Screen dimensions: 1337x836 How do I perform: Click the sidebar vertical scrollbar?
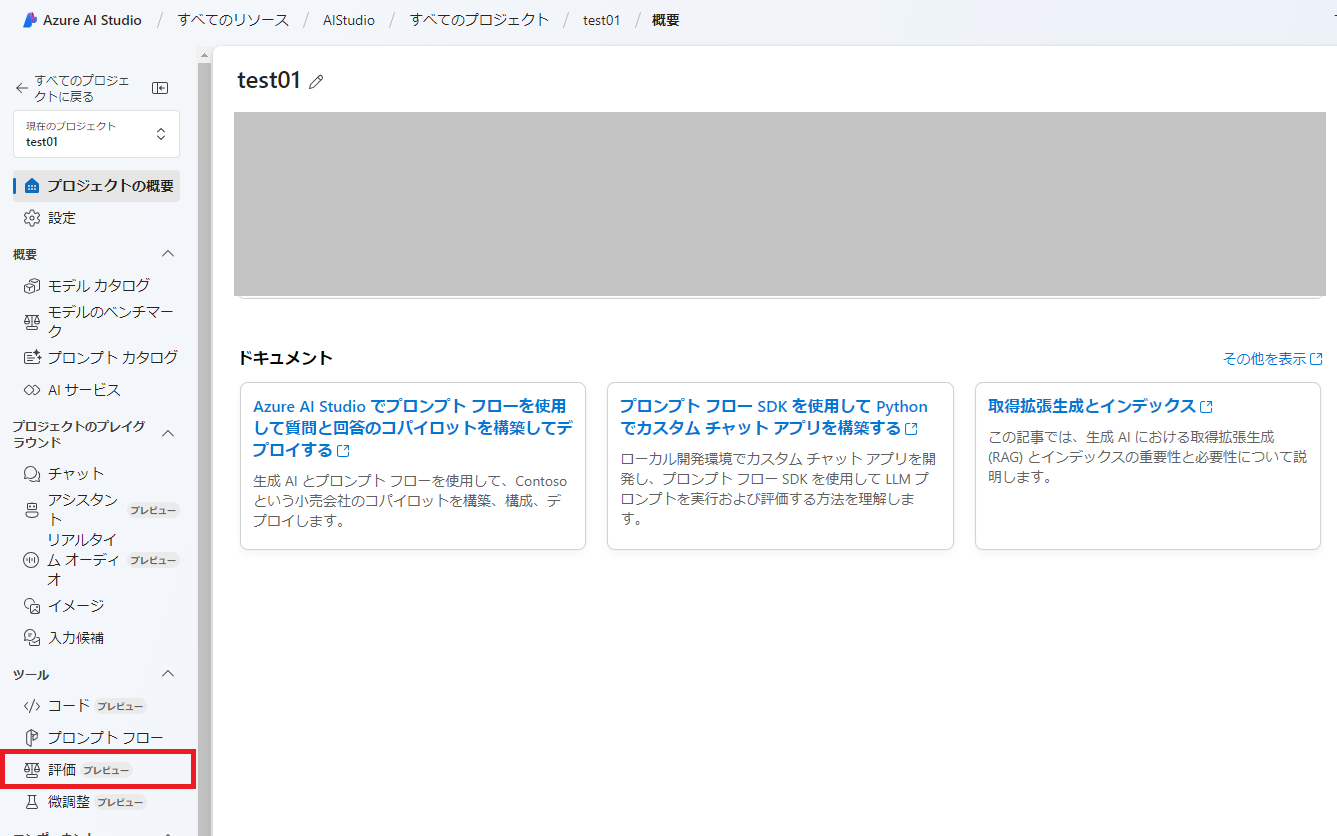[205, 448]
